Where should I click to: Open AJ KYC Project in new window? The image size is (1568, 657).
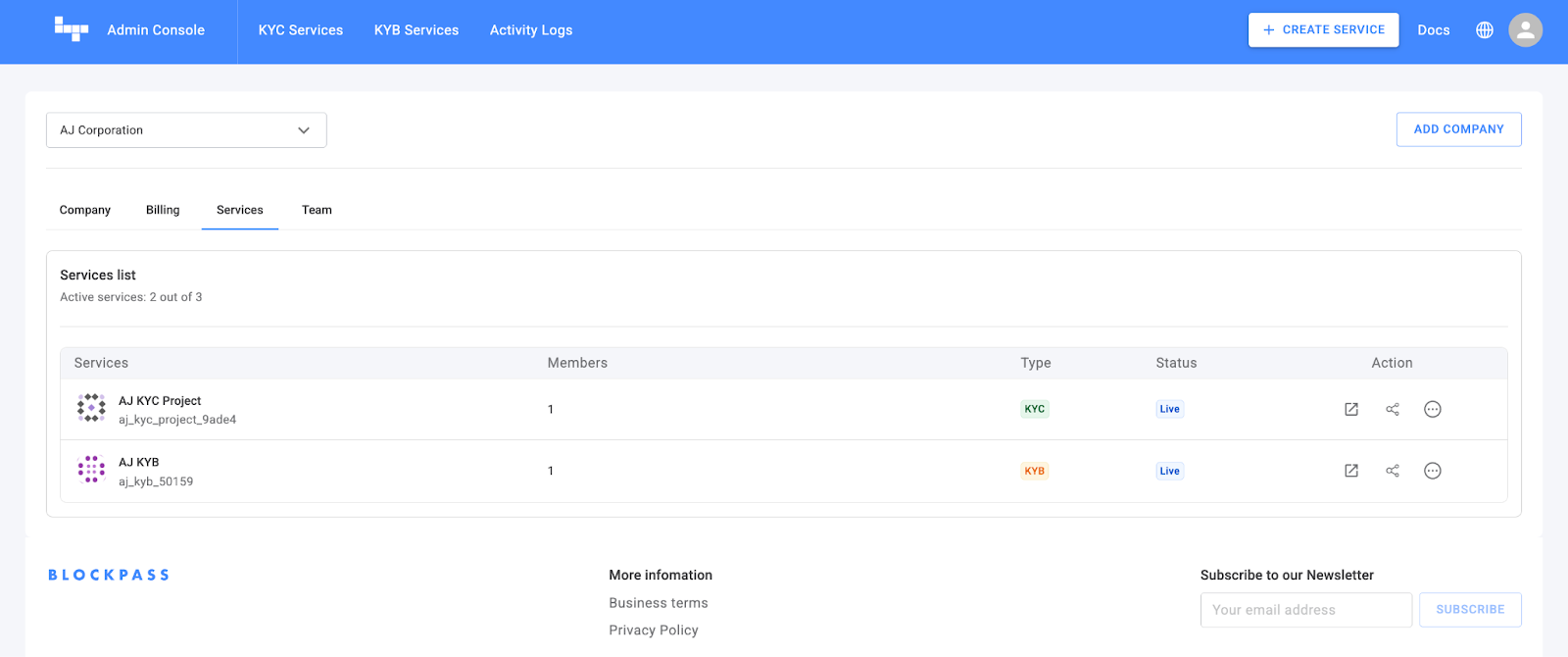[1350, 409]
